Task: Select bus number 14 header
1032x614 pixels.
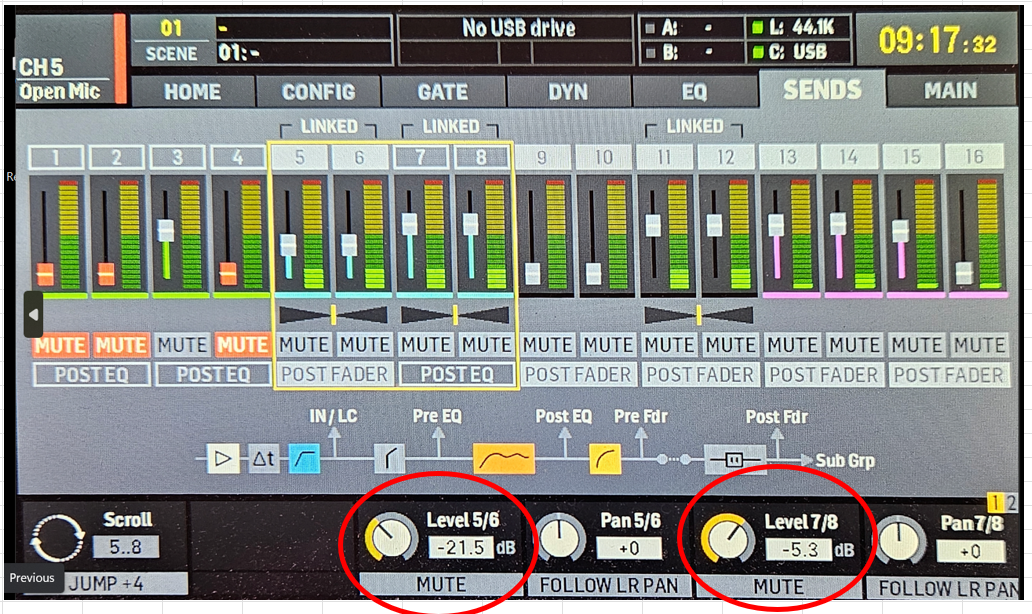Action: 849,157
